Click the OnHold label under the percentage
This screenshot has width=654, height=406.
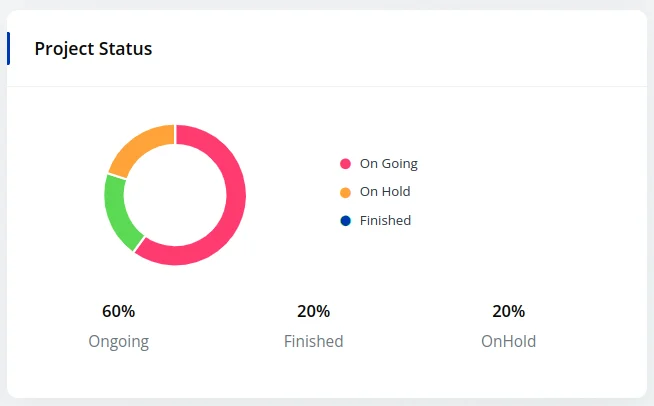508,341
